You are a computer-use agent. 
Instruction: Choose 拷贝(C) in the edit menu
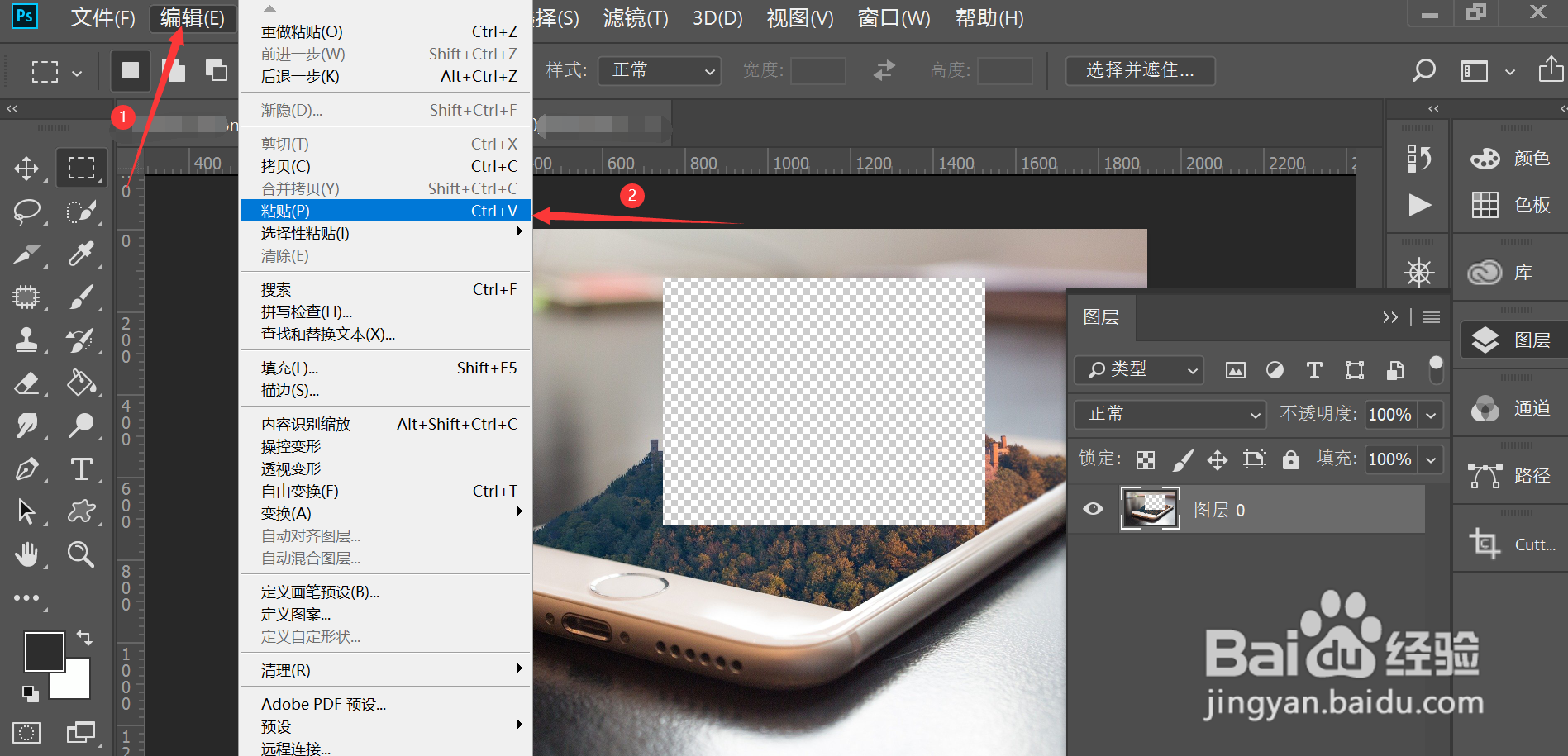tap(386, 166)
